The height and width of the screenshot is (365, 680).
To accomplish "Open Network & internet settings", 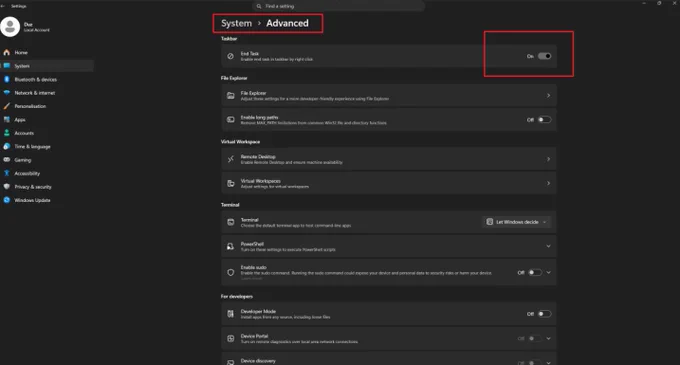I will [x=35, y=93].
